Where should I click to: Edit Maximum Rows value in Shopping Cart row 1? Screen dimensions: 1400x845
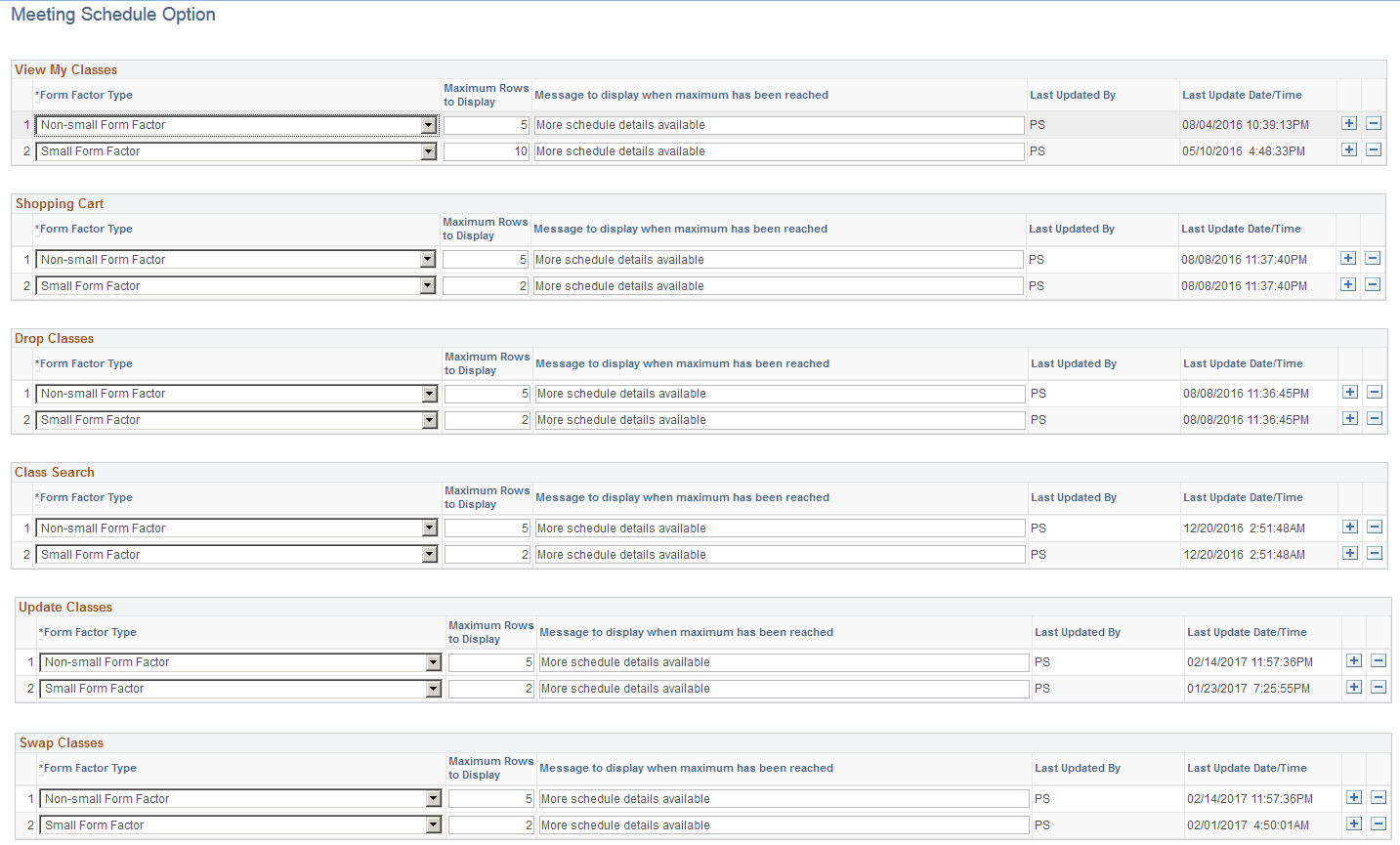click(x=487, y=258)
